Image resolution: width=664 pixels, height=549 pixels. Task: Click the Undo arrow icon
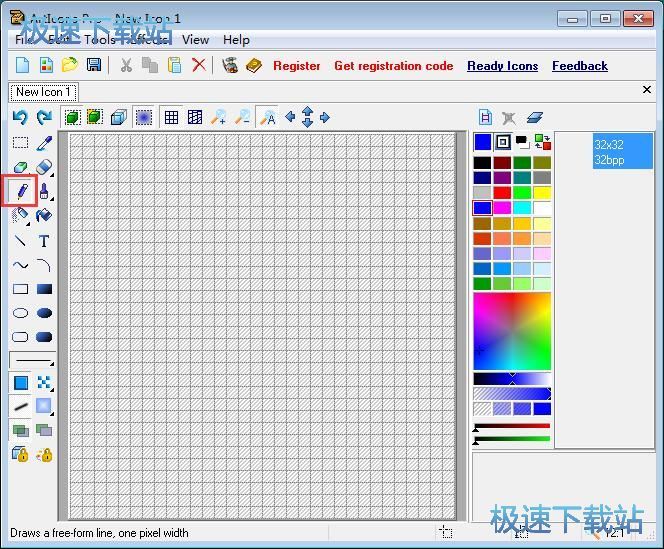click(20, 117)
